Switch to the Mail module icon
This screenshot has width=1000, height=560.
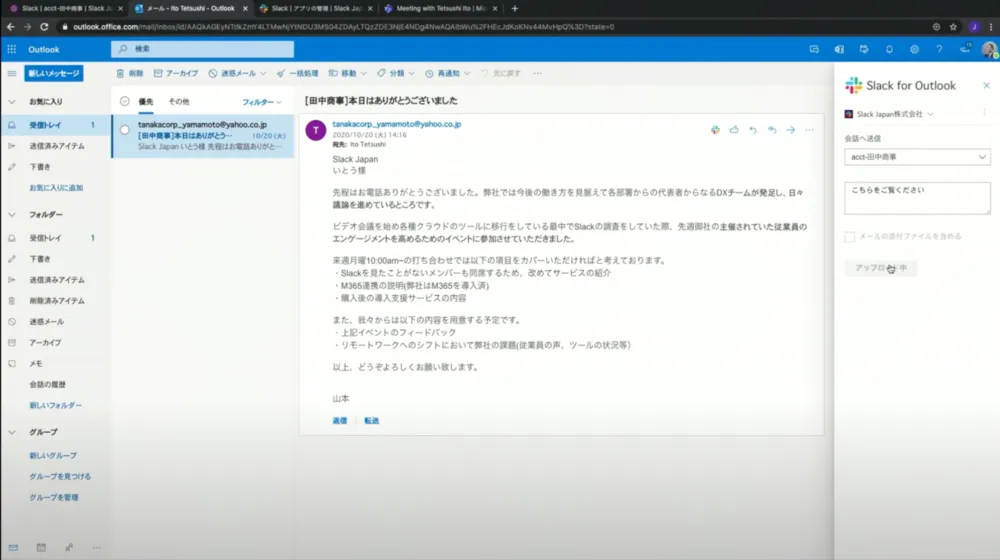point(13,547)
